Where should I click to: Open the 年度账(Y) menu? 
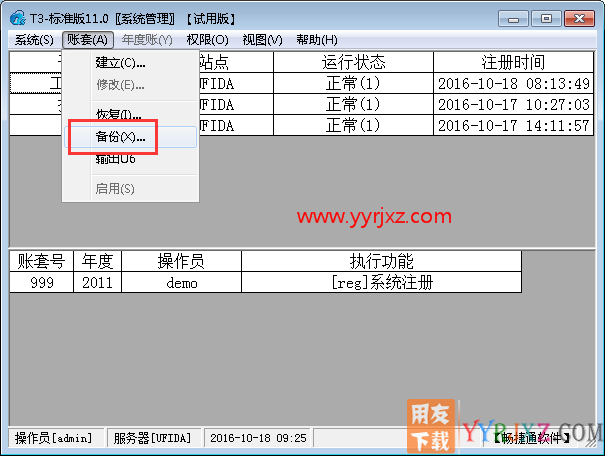147,40
